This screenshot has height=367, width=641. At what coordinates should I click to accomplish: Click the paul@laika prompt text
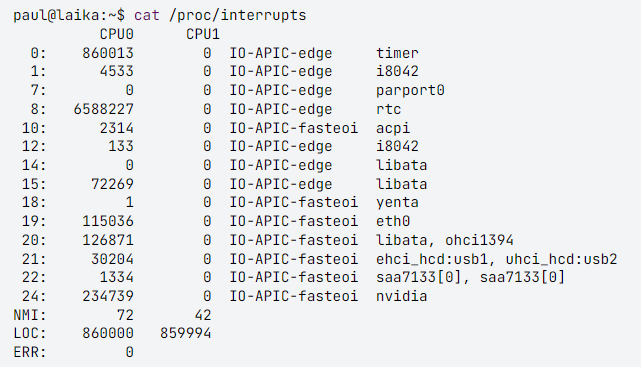[x=69, y=16]
